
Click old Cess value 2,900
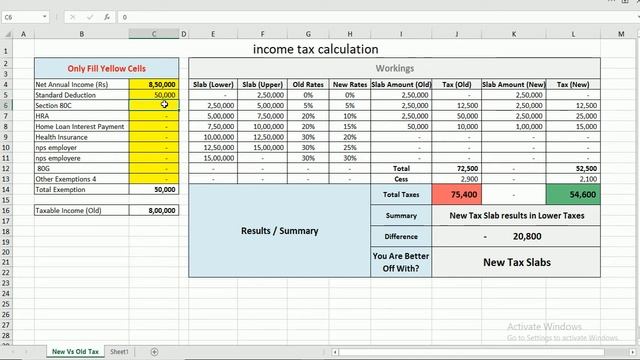456,179
